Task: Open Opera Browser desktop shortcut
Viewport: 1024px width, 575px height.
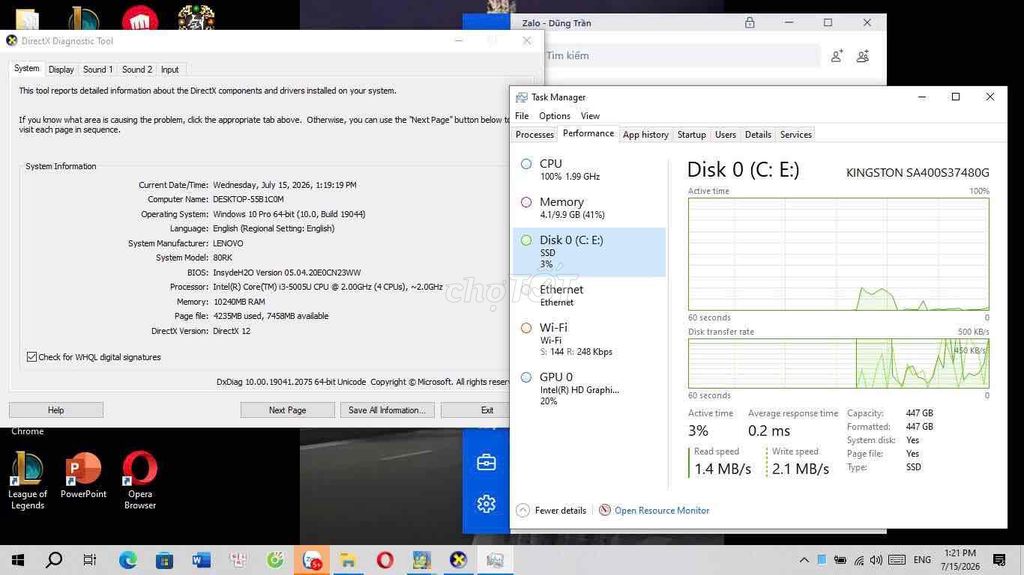Action: click(x=140, y=480)
